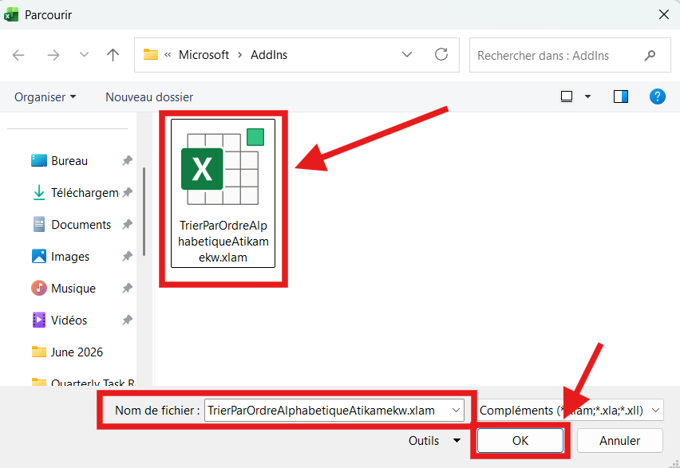Open the recent locations chevron
Image resolution: width=680 pixels, height=468 pixels.
pos(84,55)
